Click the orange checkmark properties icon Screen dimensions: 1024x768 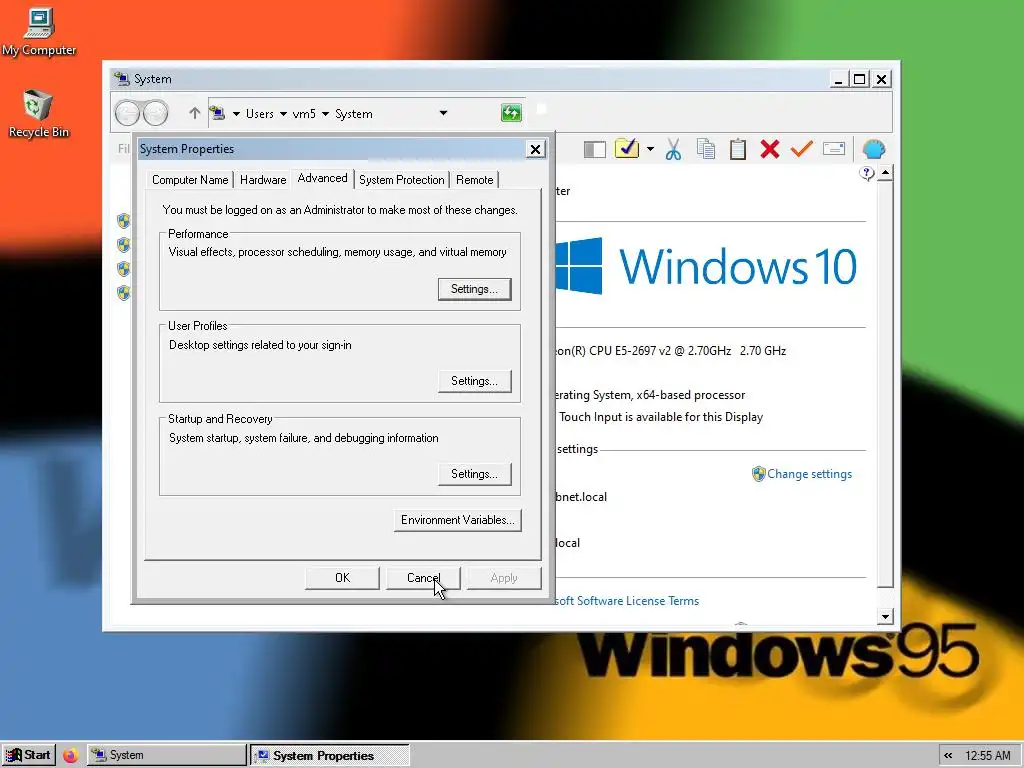point(801,149)
